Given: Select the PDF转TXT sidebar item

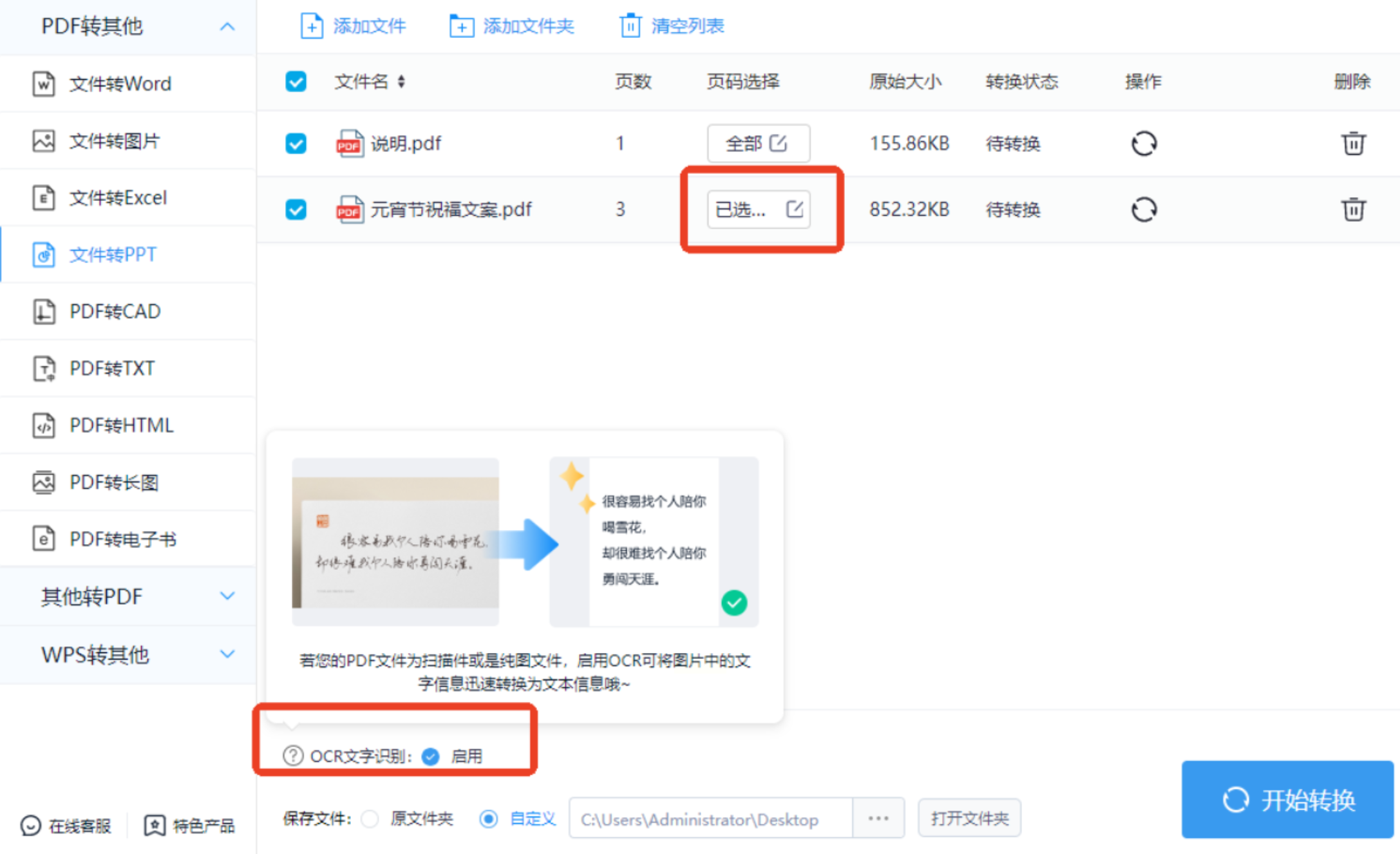Looking at the screenshot, I should coord(112,368).
